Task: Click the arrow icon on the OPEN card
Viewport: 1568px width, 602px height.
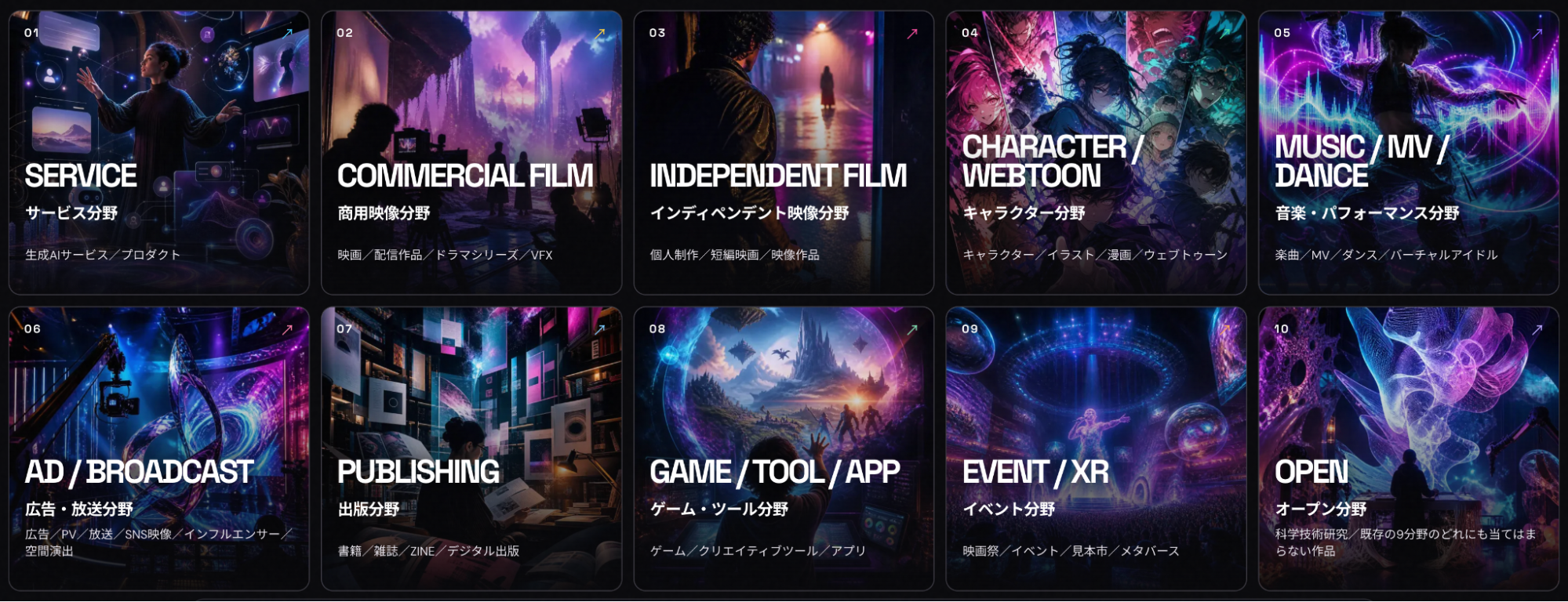Action: click(x=1537, y=329)
